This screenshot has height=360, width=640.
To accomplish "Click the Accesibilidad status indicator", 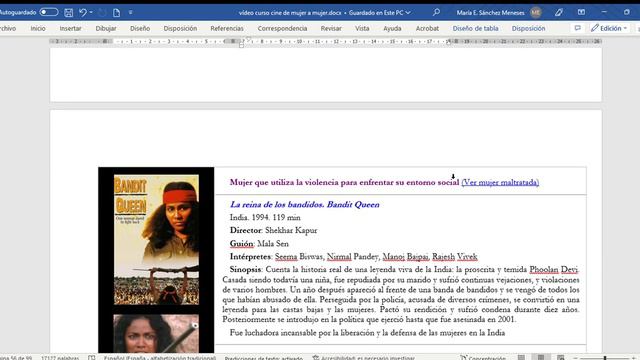I will [x=364, y=358].
